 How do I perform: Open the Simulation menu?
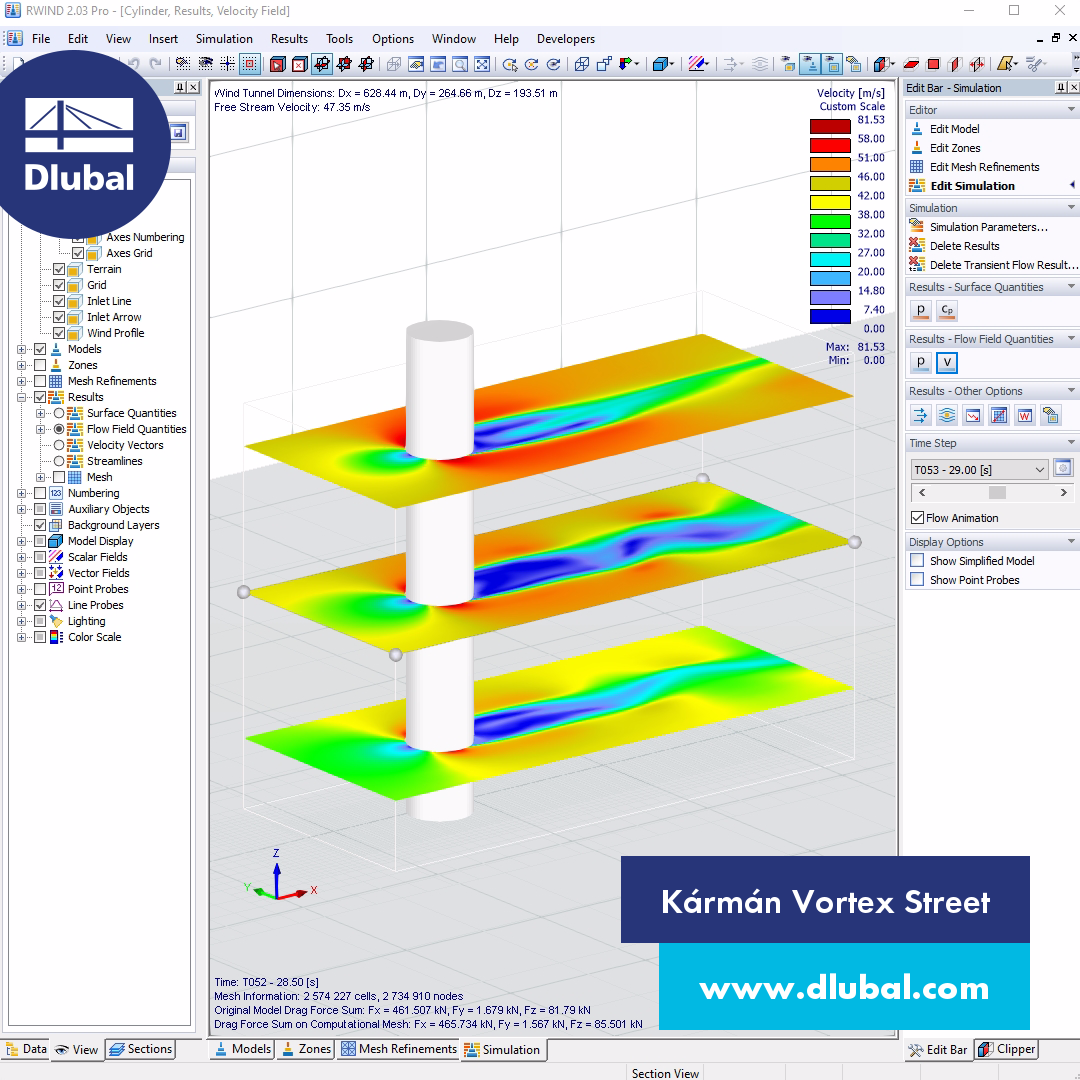click(x=224, y=39)
